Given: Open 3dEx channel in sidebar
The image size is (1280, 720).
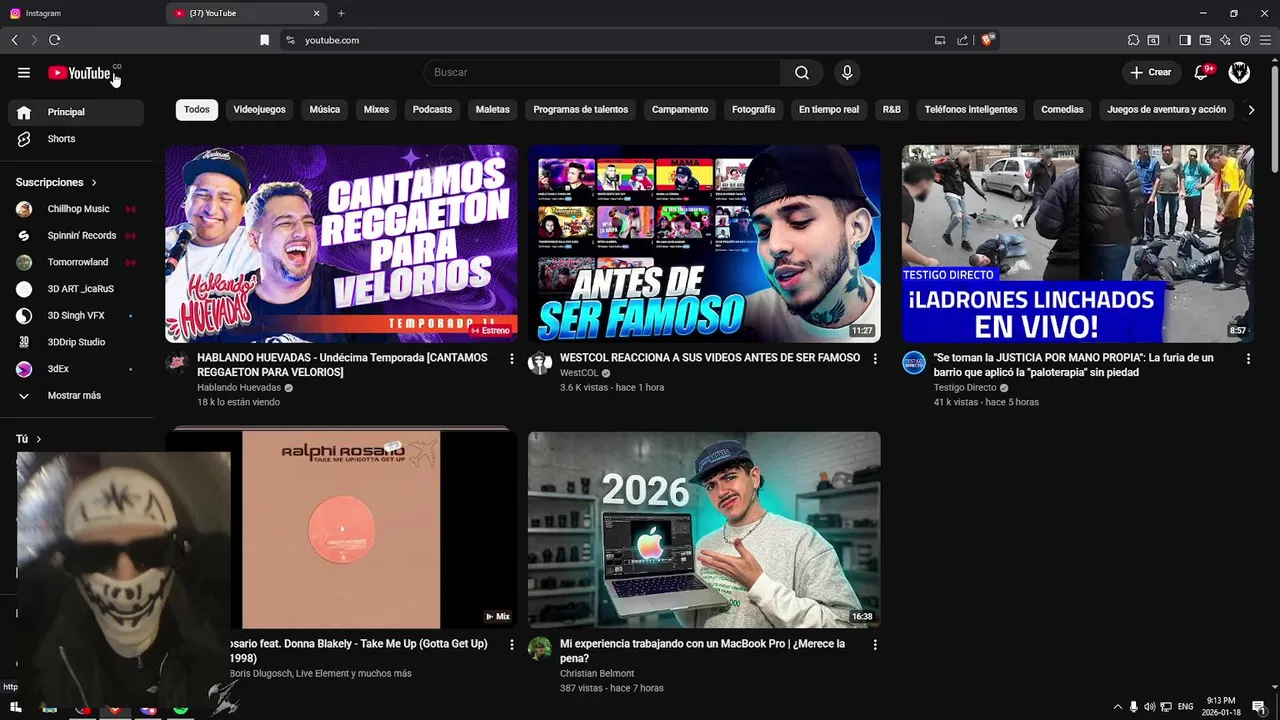Looking at the screenshot, I should [x=76, y=369].
